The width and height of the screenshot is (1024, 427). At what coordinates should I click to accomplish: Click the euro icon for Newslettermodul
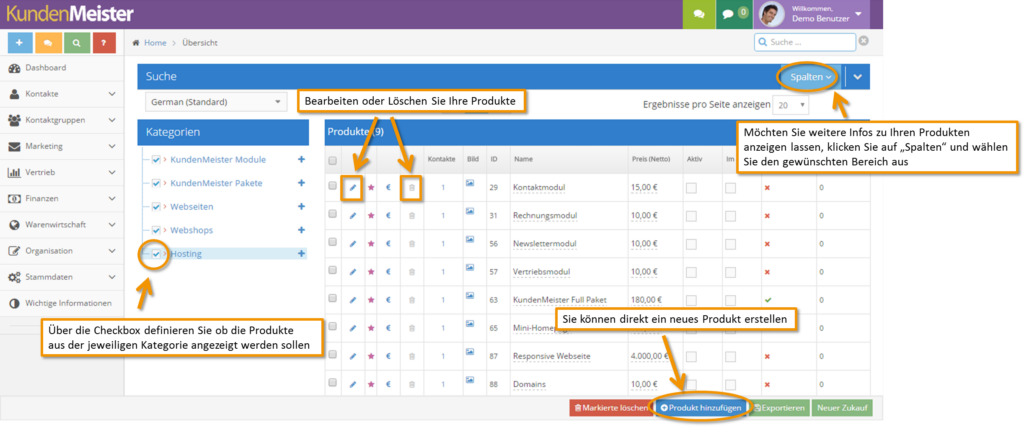pos(388,244)
